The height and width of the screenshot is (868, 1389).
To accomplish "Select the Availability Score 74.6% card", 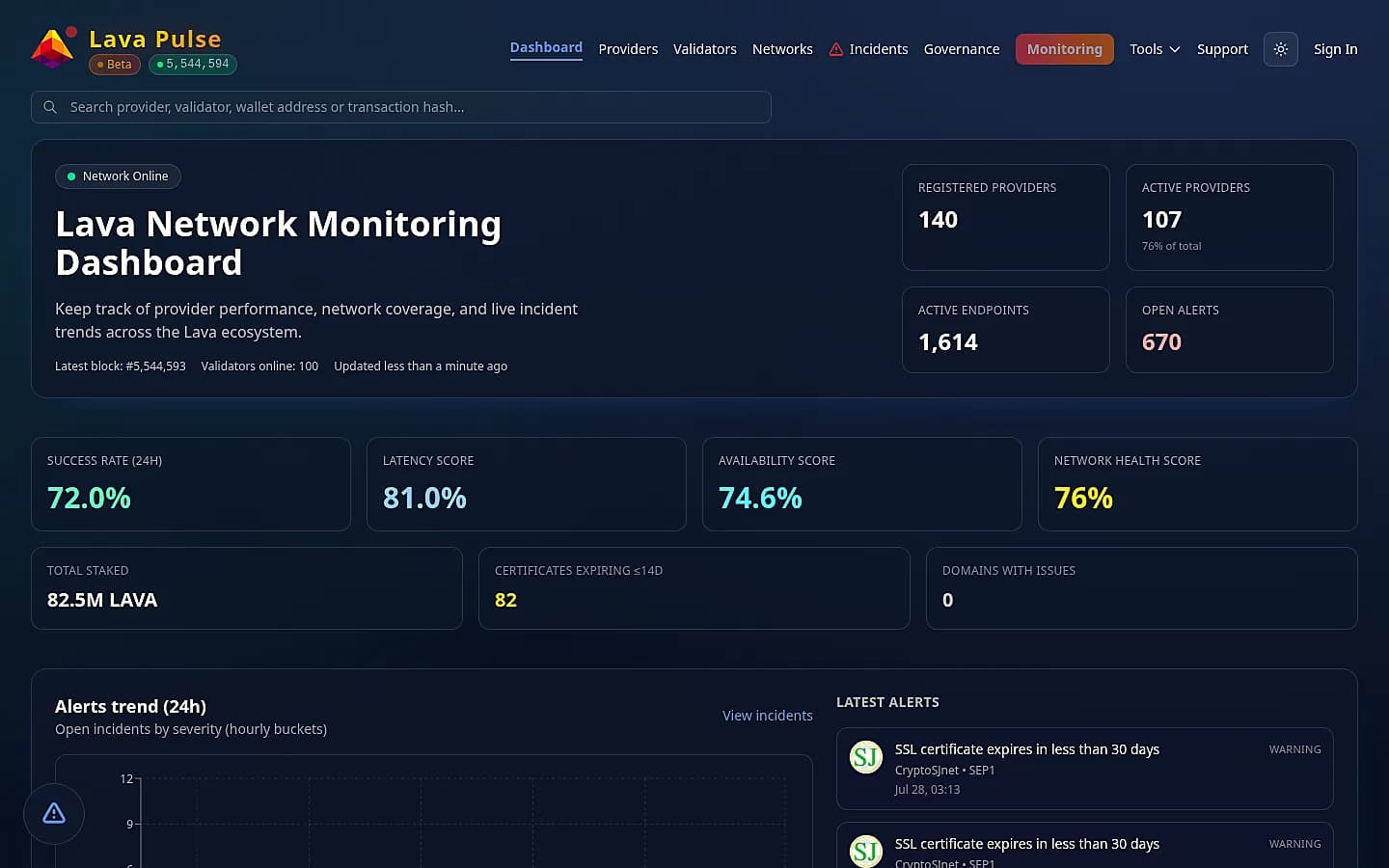I will [862, 484].
